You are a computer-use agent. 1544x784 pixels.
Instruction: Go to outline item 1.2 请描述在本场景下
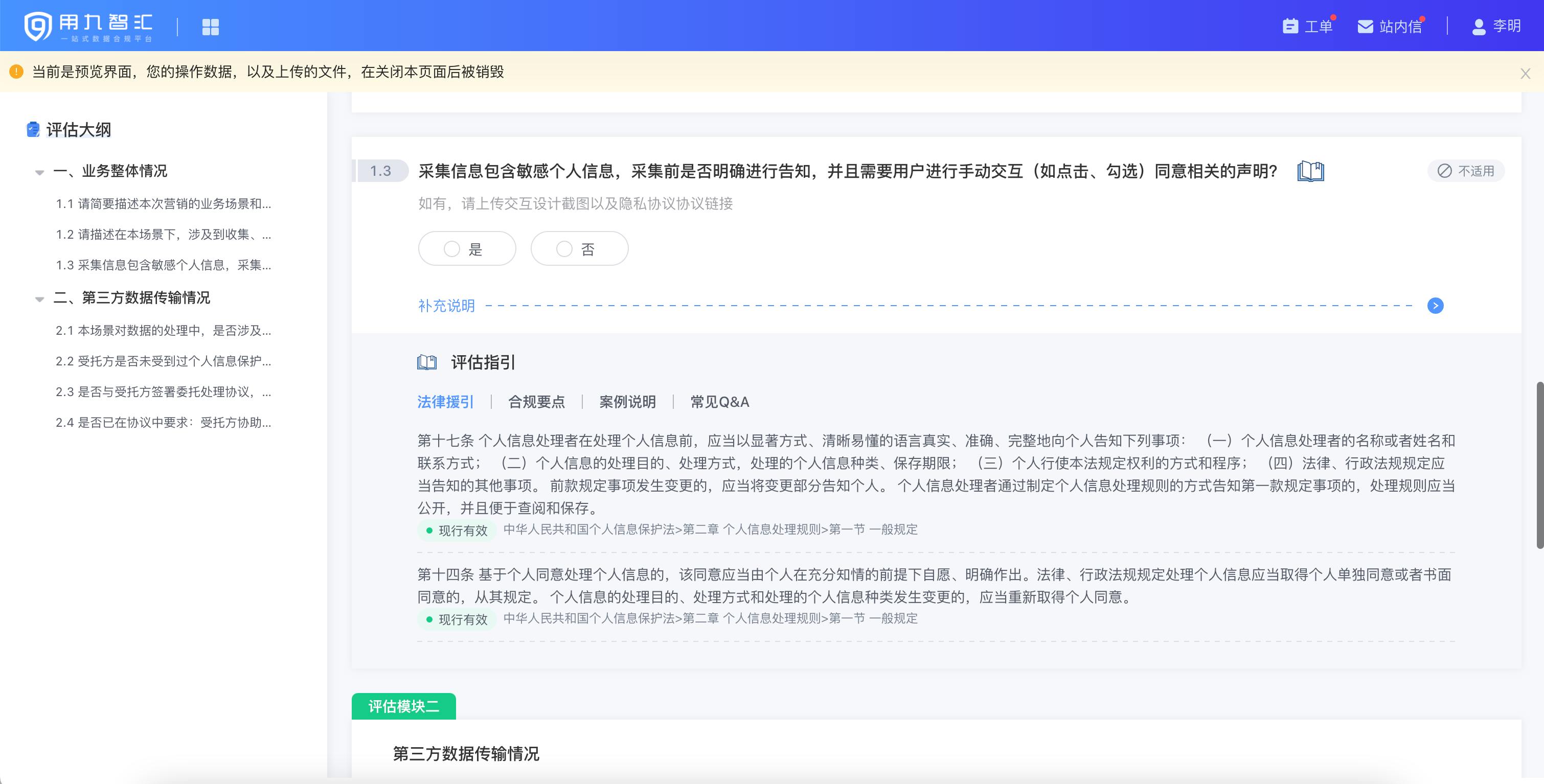[x=163, y=235]
